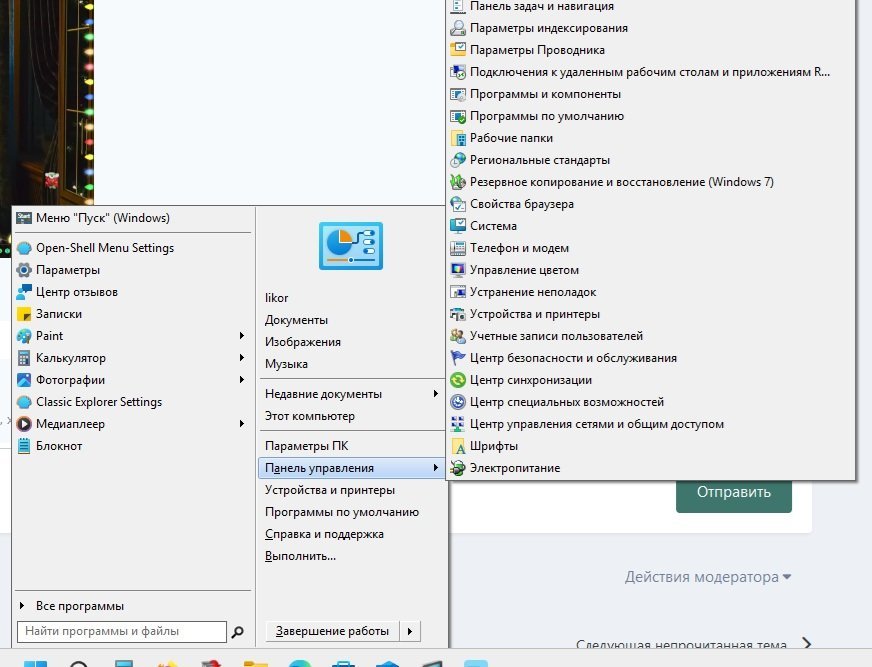The image size is (872, 667).
Task: Click the Параметры gear icon
Action: click(24, 270)
